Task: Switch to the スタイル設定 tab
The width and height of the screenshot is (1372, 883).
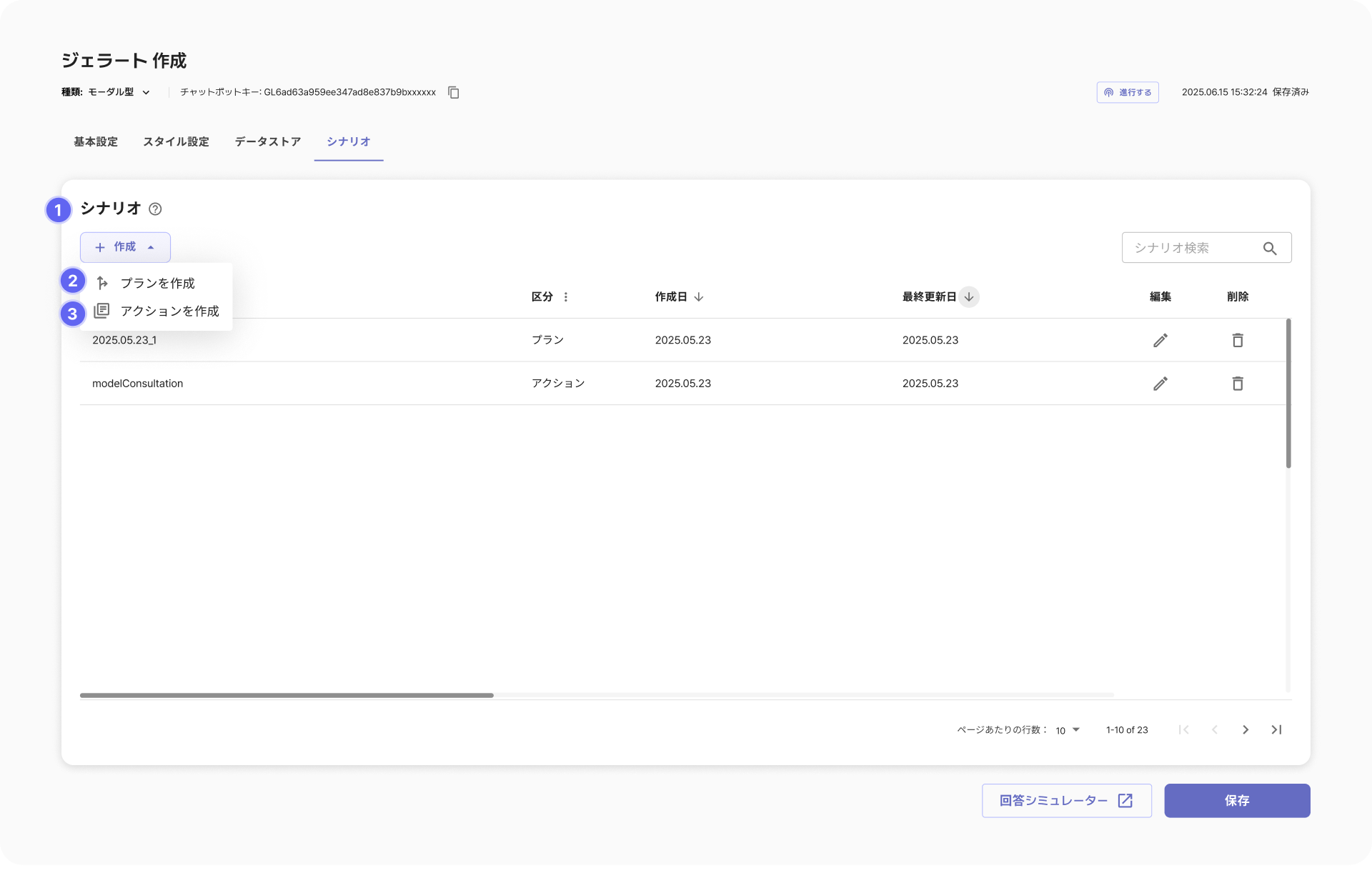Action: [176, 141]
